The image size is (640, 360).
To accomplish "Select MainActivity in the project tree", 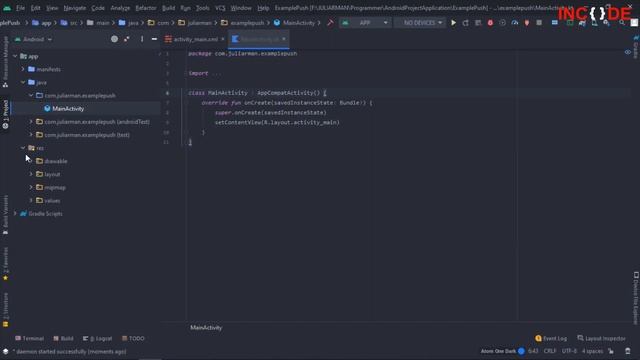I will [68, 109].
